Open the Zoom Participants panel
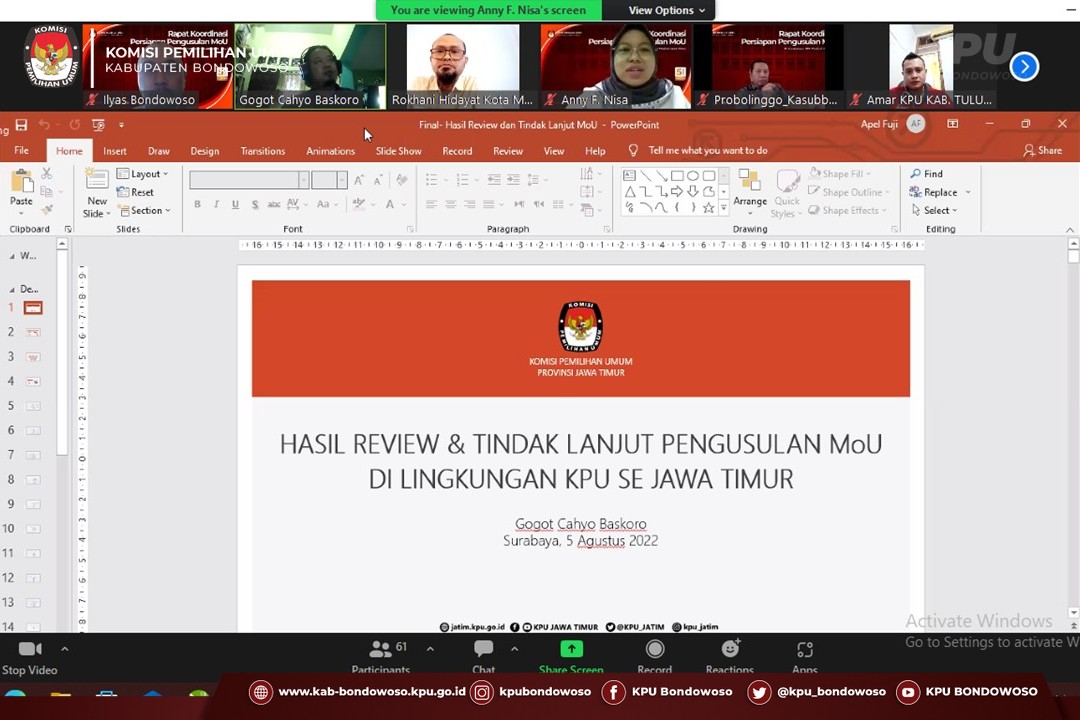This screenshot has height=720, width=1080. (381, 650)
